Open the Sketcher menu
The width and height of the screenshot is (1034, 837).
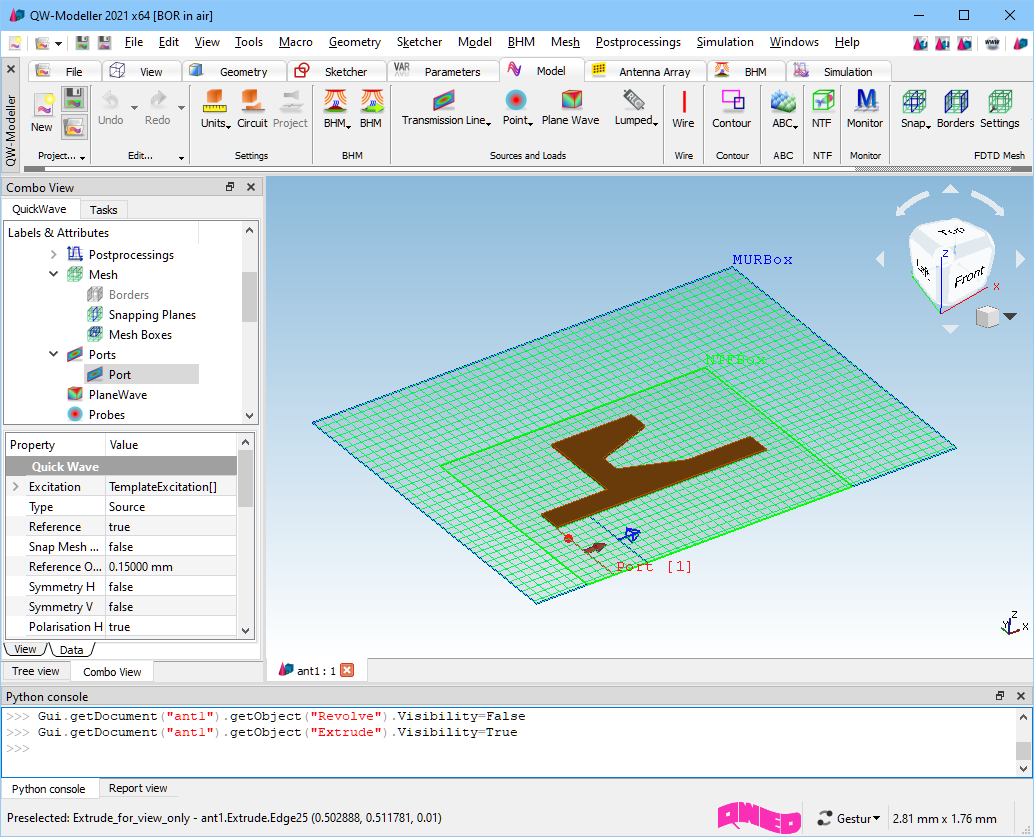419,42
